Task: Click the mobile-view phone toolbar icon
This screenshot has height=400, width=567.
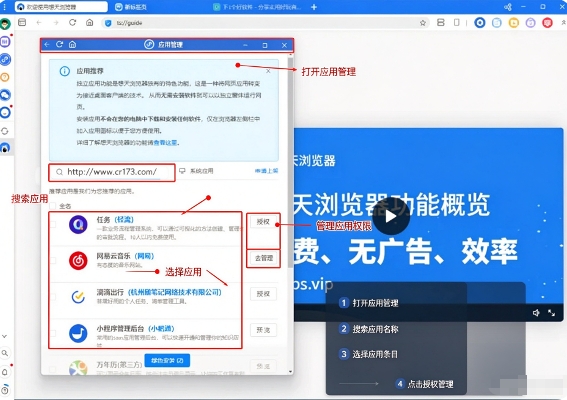Action: (x=457, y=22)
